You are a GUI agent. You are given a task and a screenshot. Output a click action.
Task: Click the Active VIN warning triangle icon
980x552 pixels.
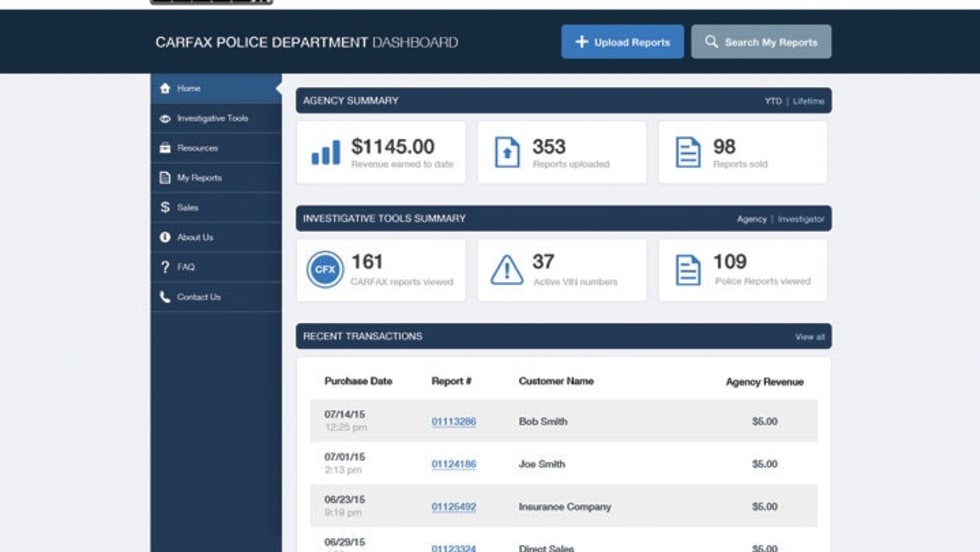[507, 270]
